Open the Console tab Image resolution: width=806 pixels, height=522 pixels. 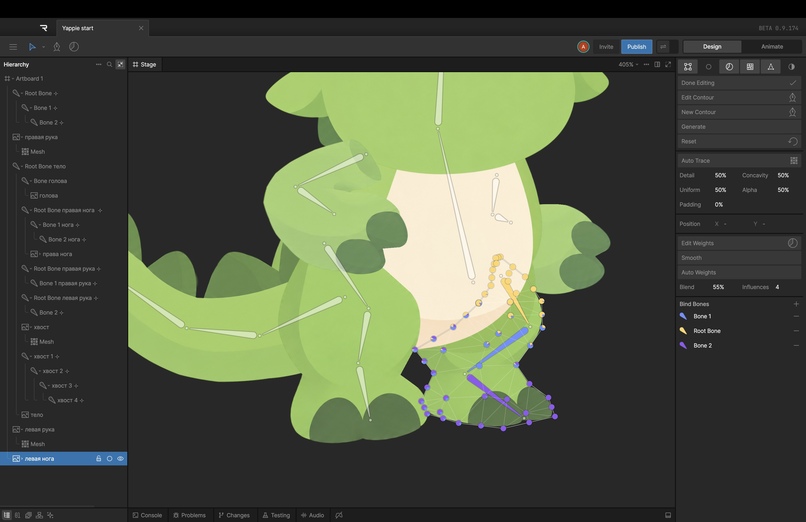pos(147,515)
